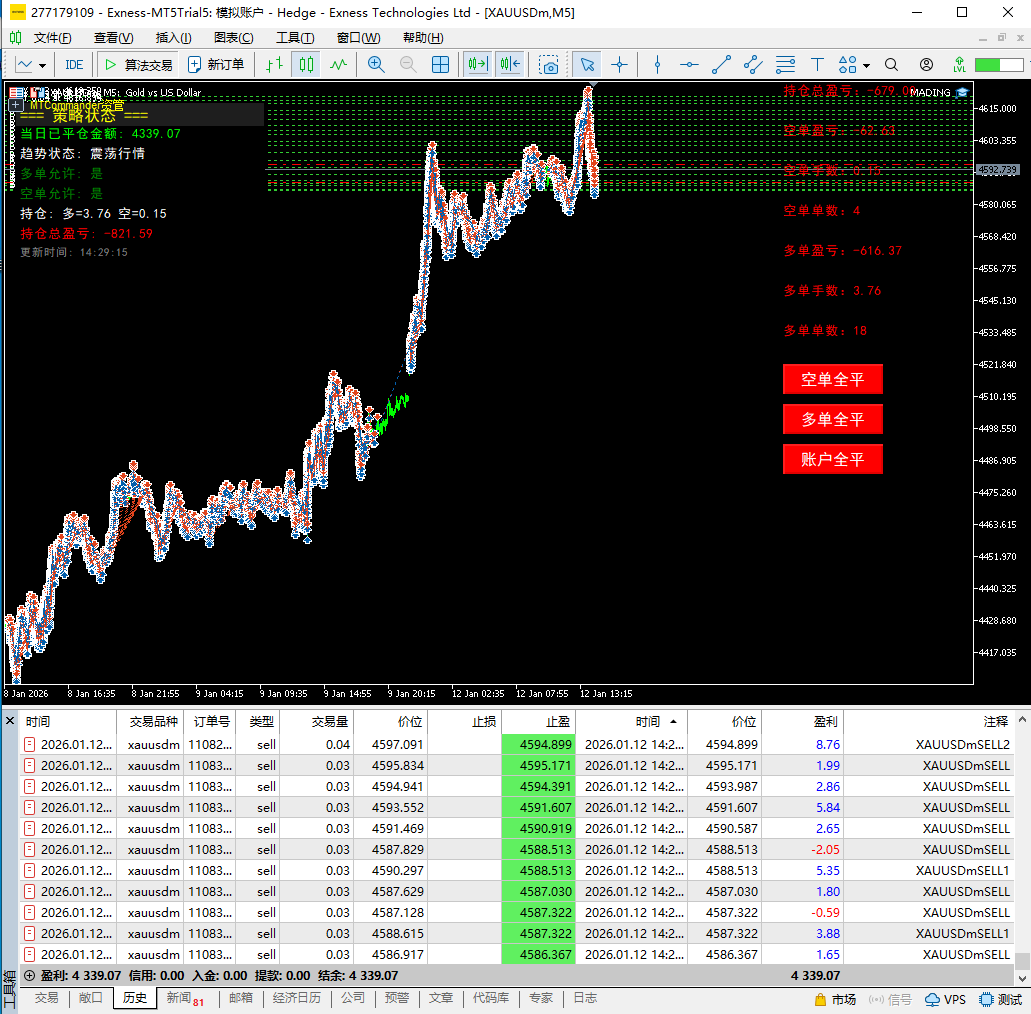Open the 查看(V) menu

coord(114,38)
